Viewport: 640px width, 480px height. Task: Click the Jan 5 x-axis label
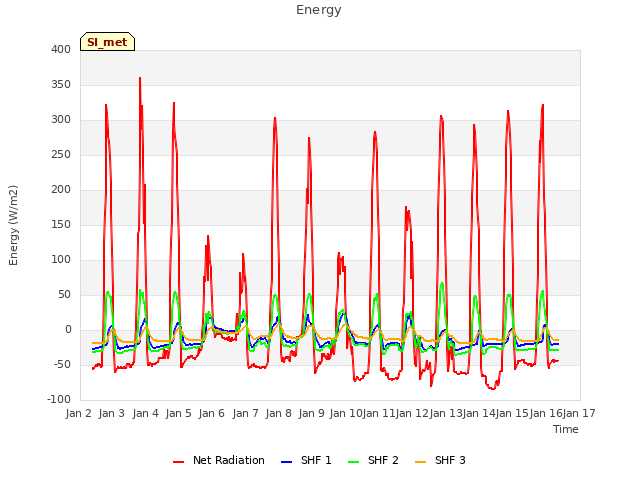click(179, 413)
